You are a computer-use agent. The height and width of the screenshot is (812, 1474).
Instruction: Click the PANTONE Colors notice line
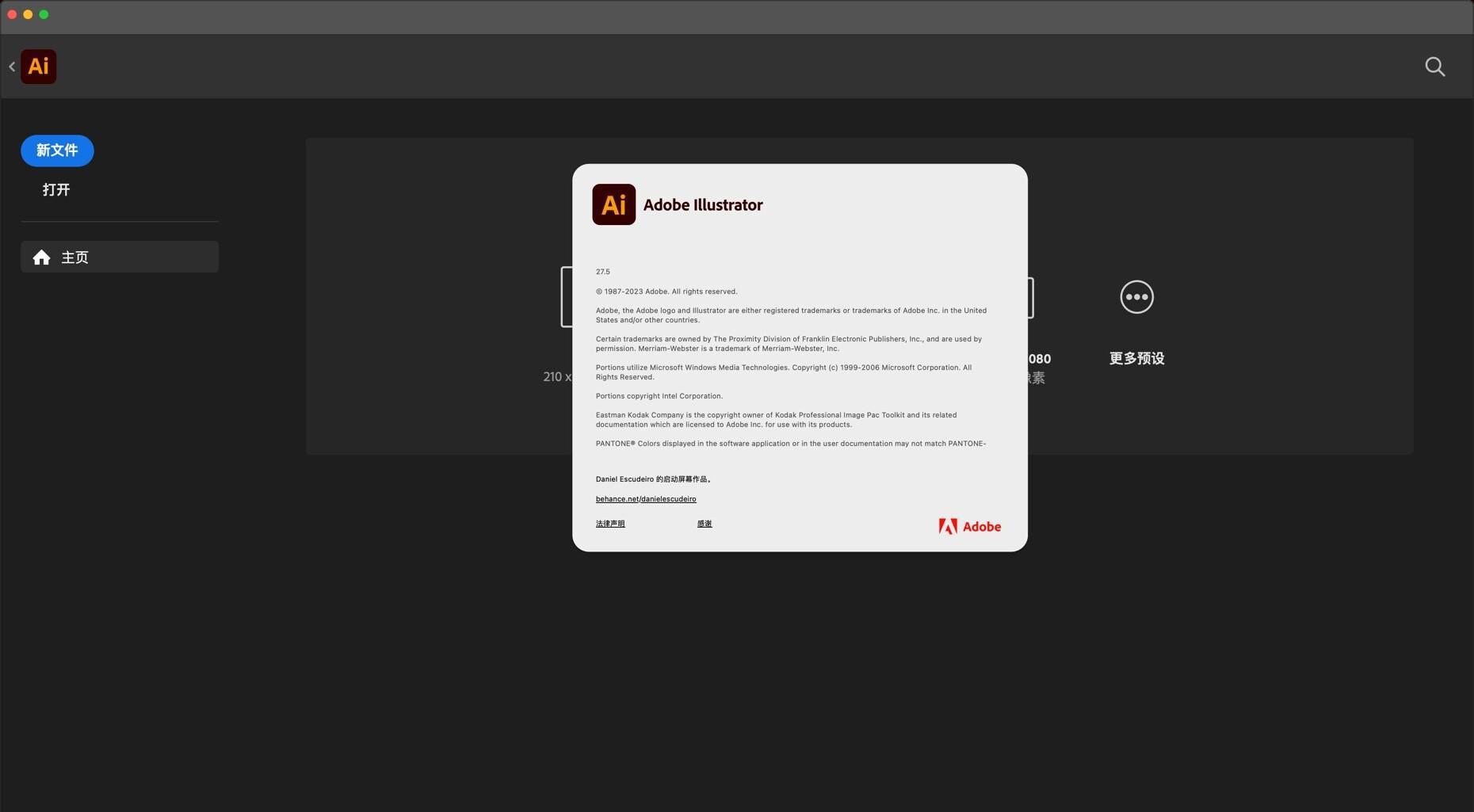(791, 444)
